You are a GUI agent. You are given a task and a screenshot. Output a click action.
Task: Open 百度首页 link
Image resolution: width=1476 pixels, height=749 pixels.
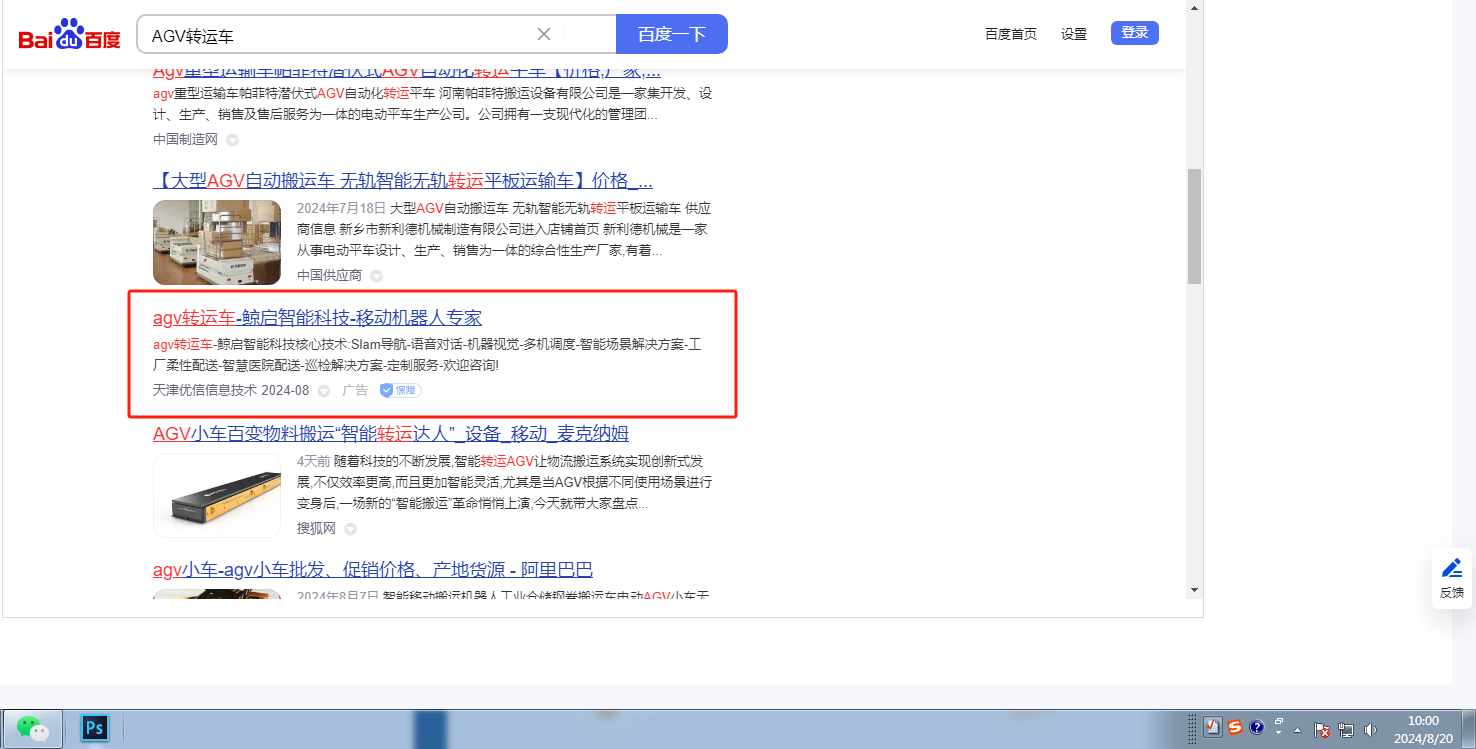click(1011, 34)
